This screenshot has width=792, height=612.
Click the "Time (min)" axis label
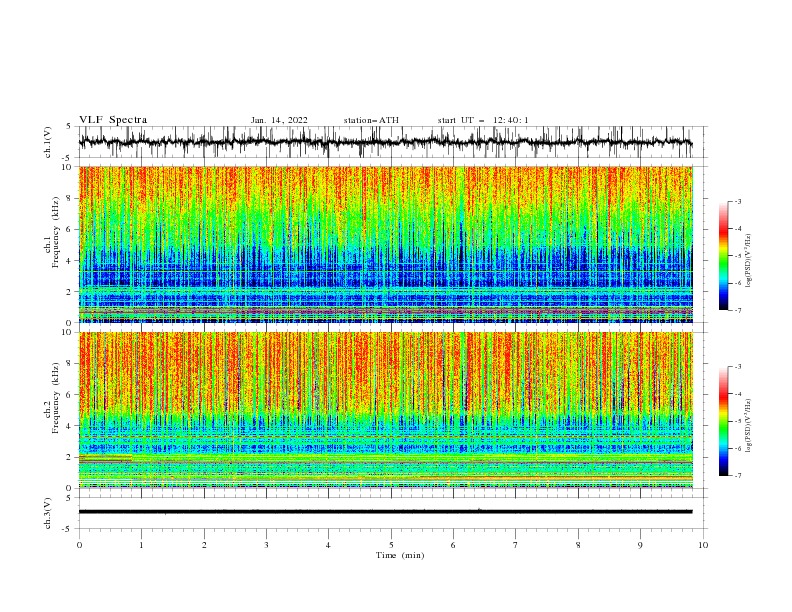[400, 555]
